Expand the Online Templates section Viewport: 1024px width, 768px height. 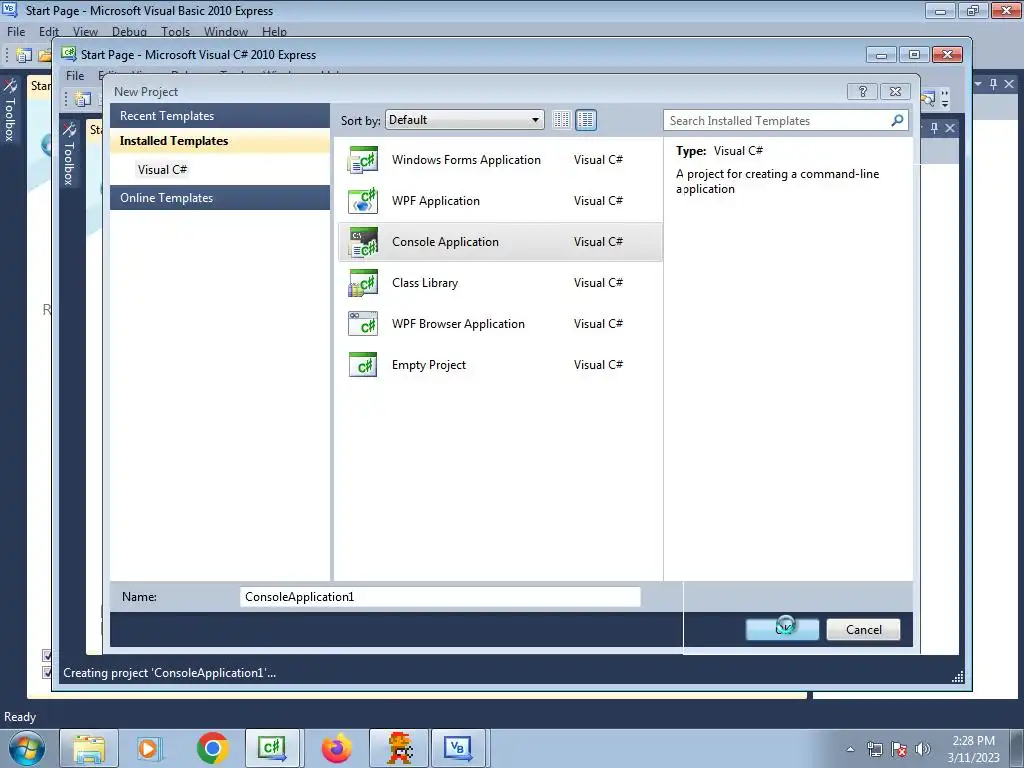[219, 198]
